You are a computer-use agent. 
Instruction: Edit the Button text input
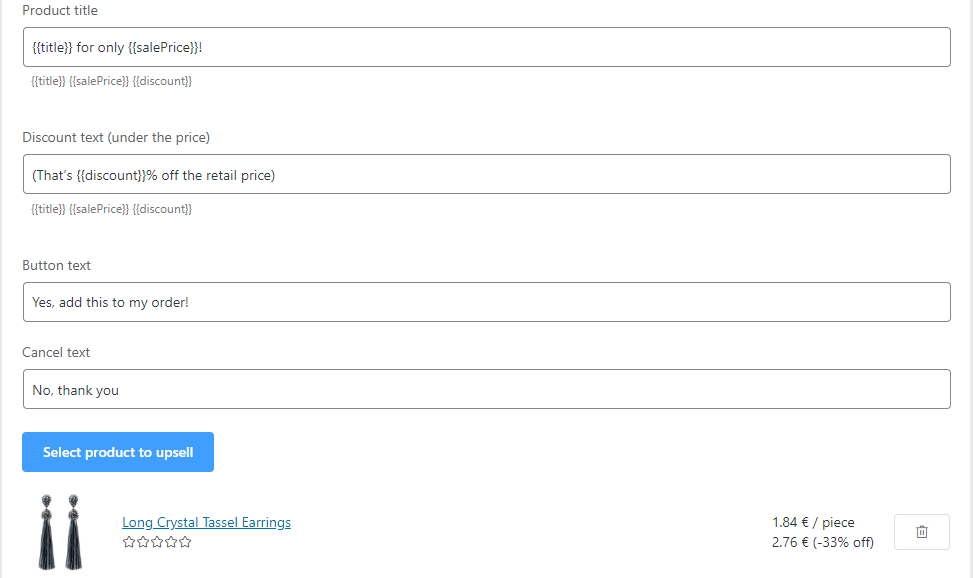[x=486, y=302]
